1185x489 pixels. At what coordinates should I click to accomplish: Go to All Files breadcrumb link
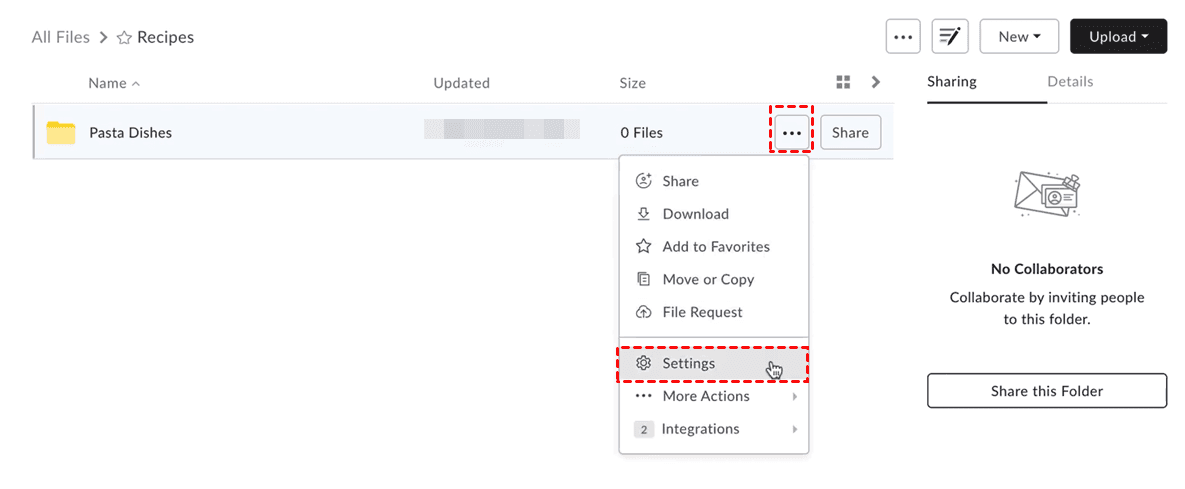click(x=61, y=38)
